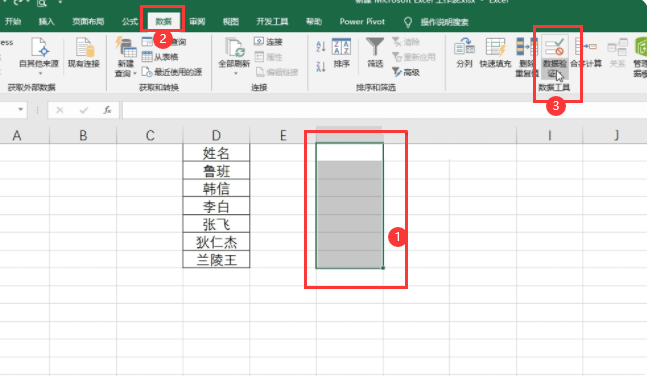Switch to 开始 Home tab
Image resolution: width=647 pixels, height=376 pixels.
(13, 22)
